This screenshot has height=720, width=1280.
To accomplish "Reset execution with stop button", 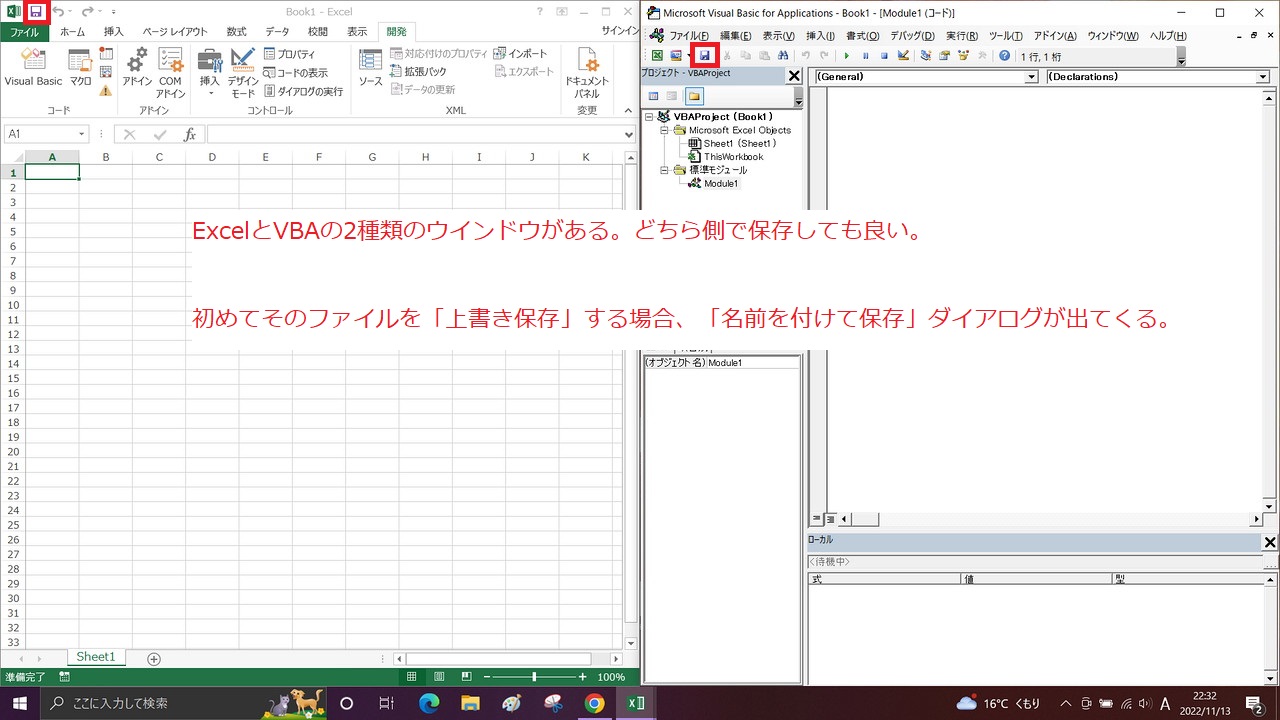I will point(884,56).
